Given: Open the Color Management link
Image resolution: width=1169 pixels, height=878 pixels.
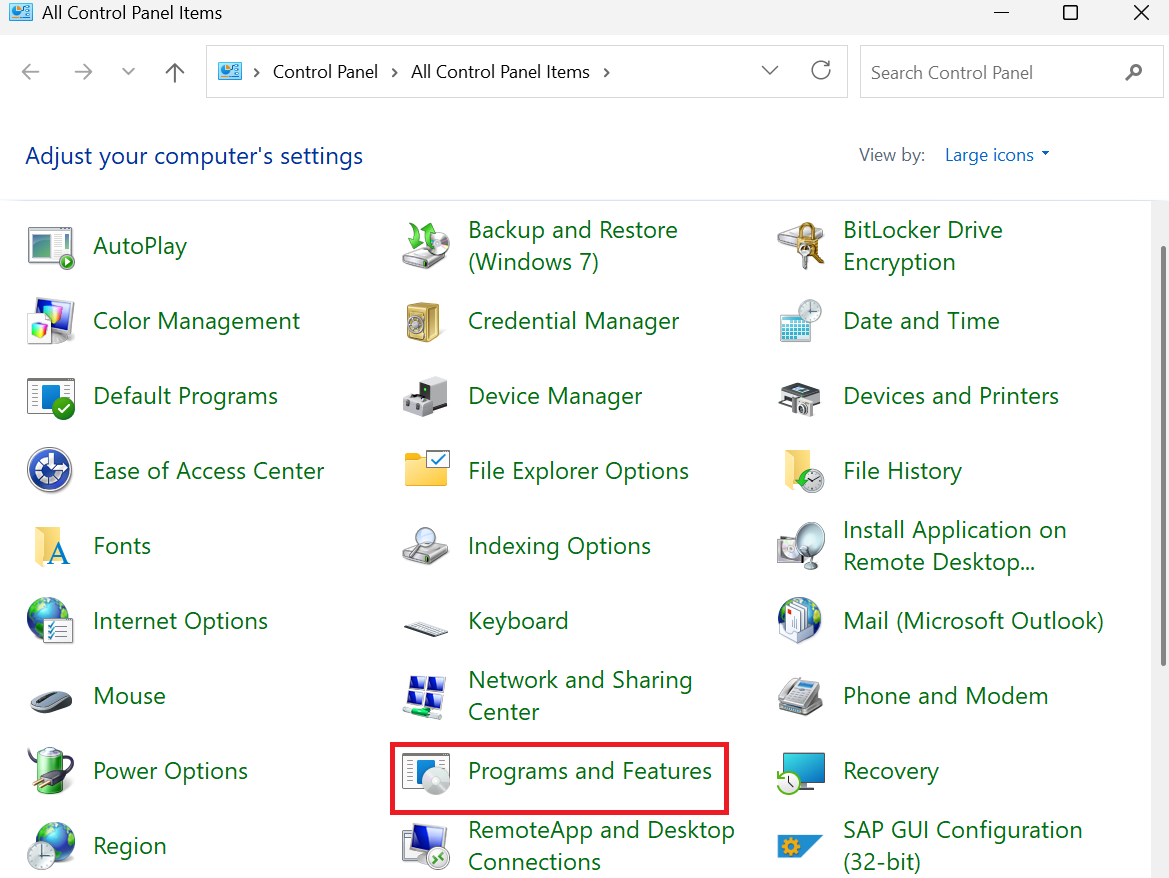Looking at the screenshot, I should 196,321.
